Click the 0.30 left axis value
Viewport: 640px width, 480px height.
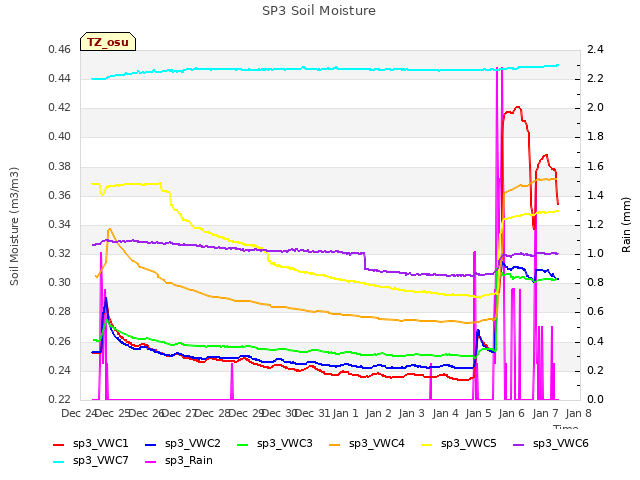click(59, 282)
